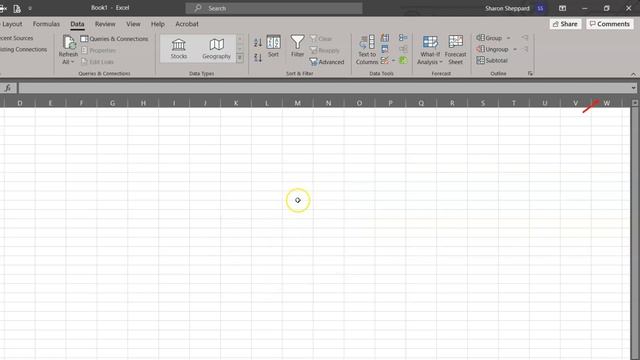
Task: Click Recent Sources
Action: 16,38
